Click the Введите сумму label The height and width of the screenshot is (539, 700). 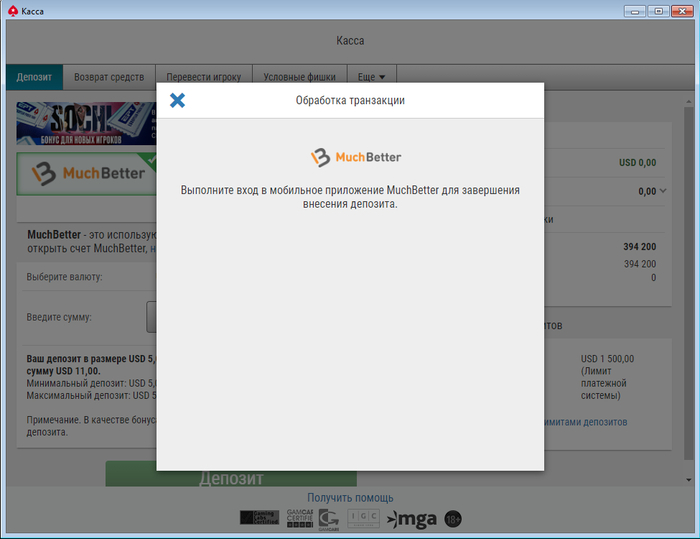pyautogui.click(x=59, y=317)
